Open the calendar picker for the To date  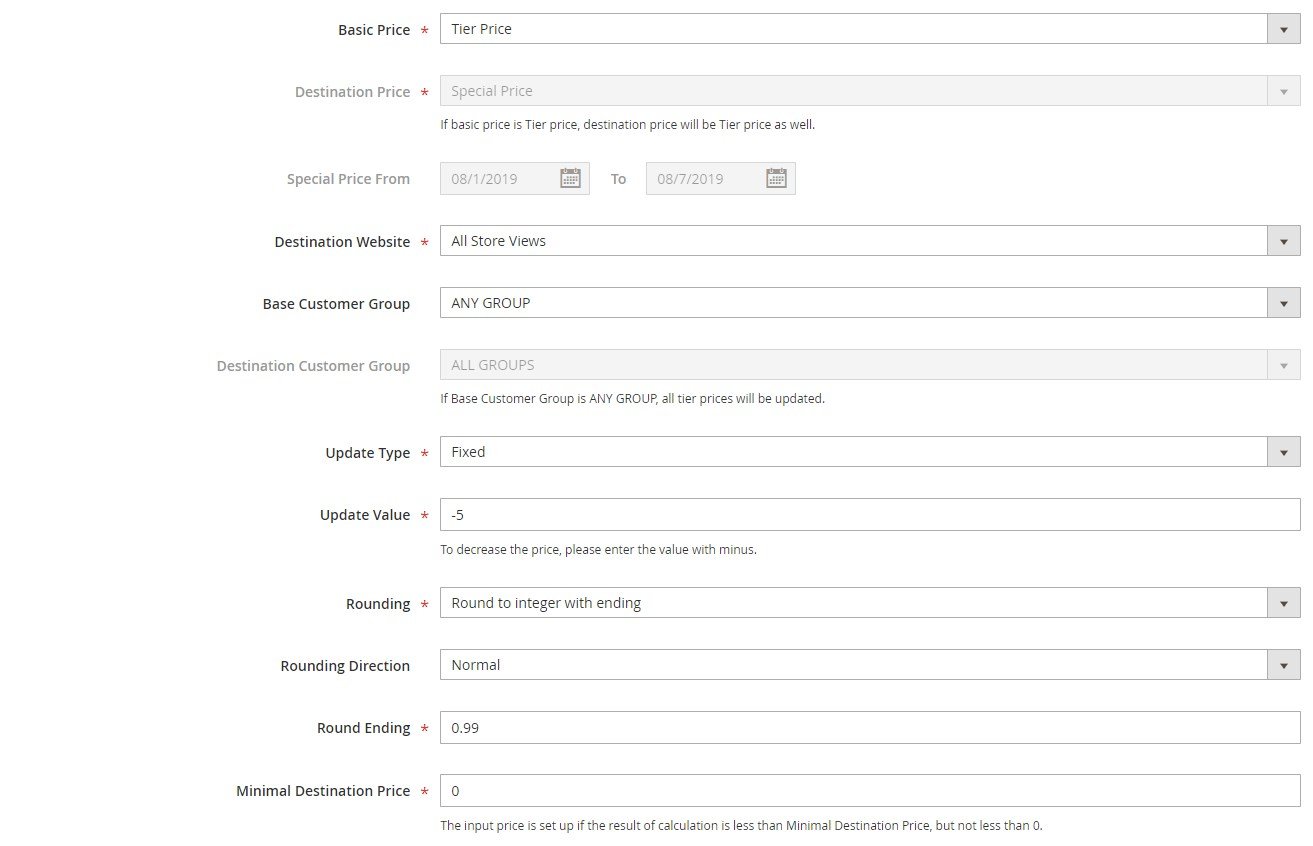pos(776,179)
